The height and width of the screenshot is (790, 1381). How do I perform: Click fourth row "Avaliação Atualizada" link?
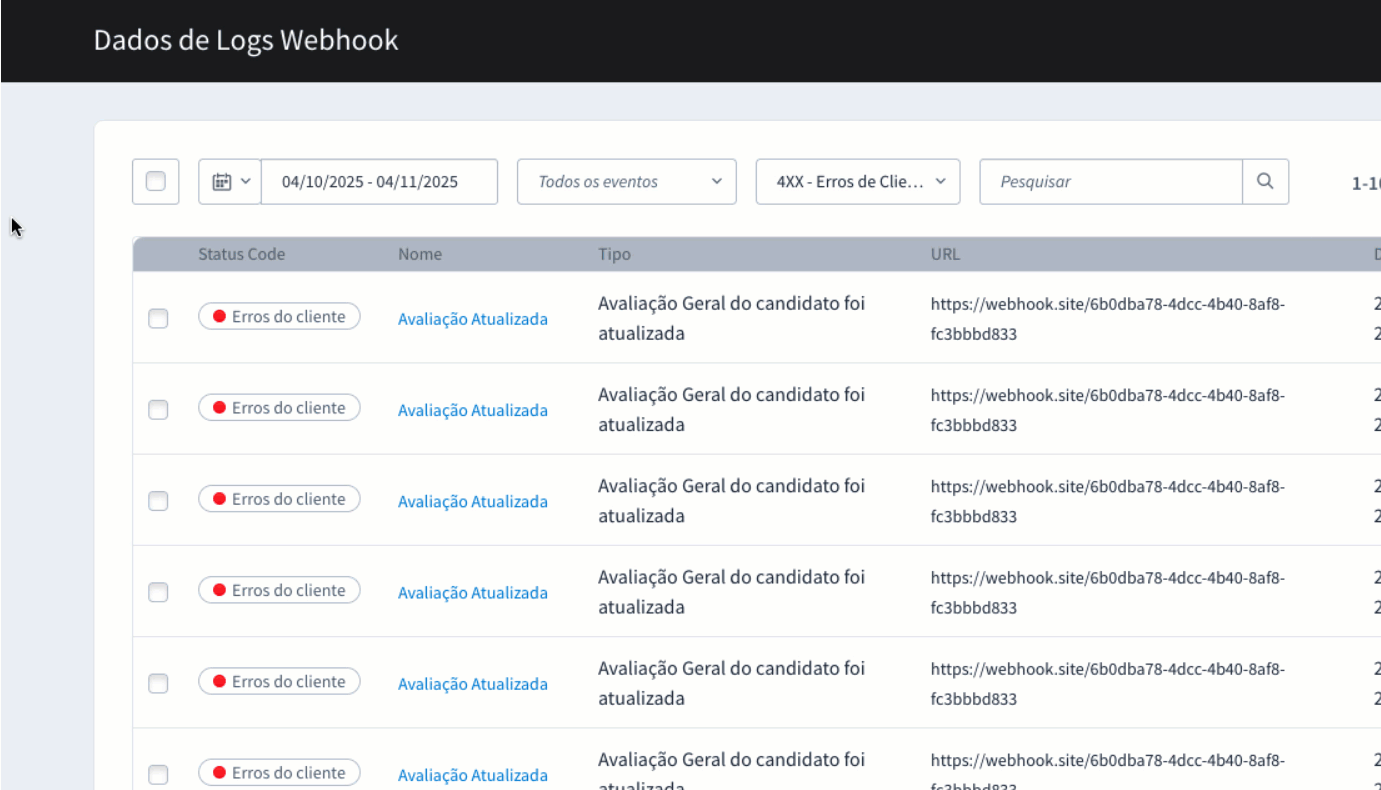coord(472,592)
